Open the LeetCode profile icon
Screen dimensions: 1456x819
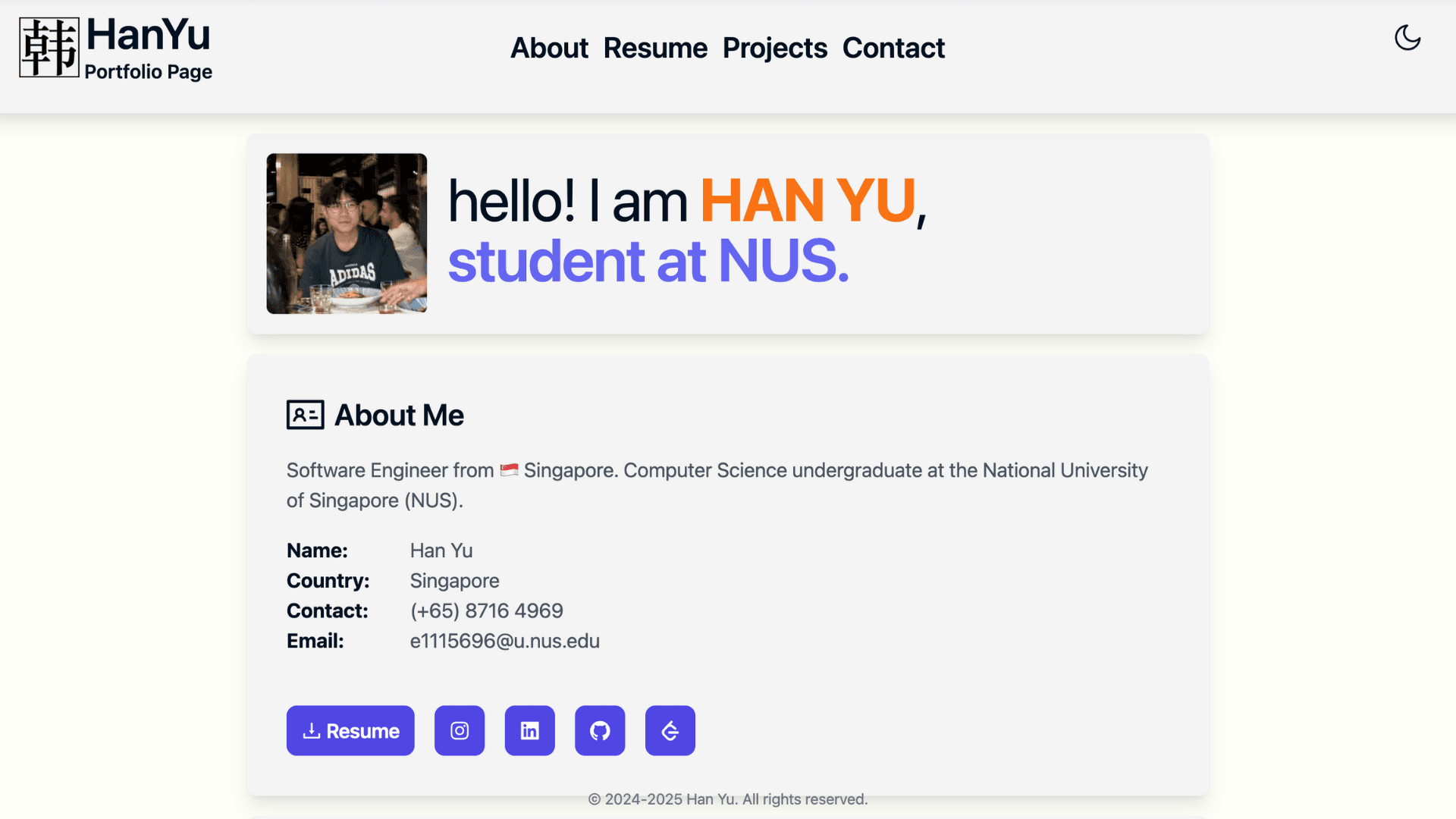pyautogui.click(x=670, y=731)
